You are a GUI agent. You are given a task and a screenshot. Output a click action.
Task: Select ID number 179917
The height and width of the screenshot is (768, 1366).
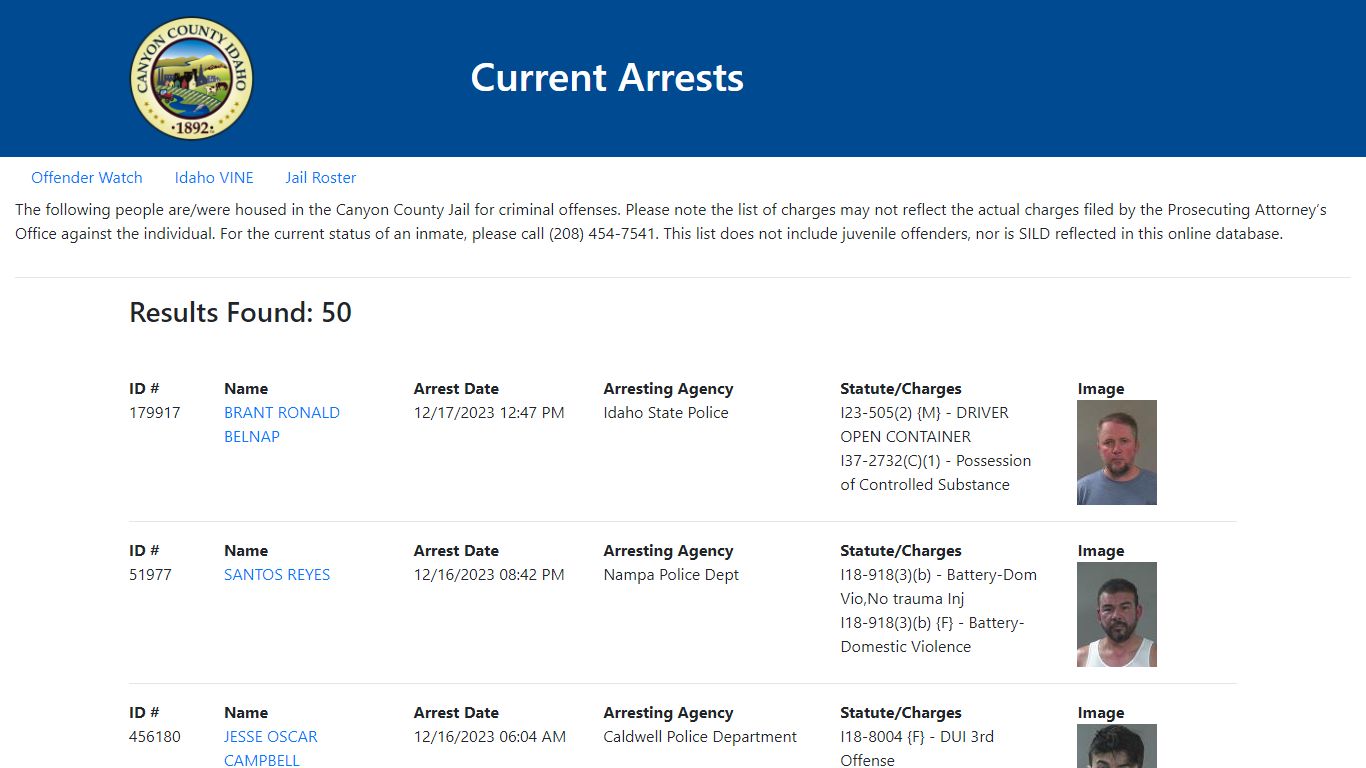click(x=155, y=413)
